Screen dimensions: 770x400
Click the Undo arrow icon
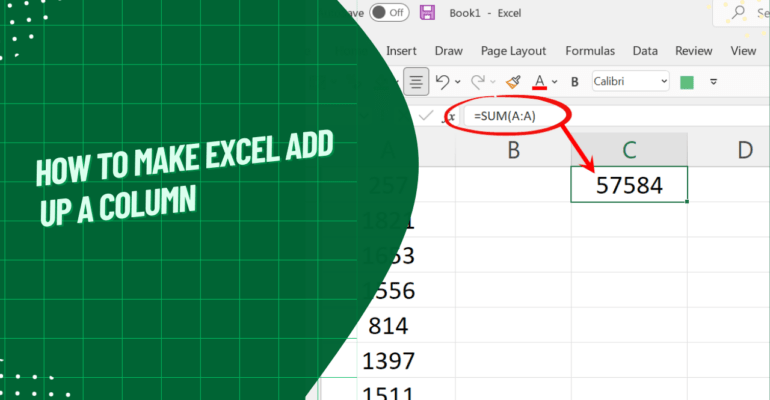click(442, 81)
